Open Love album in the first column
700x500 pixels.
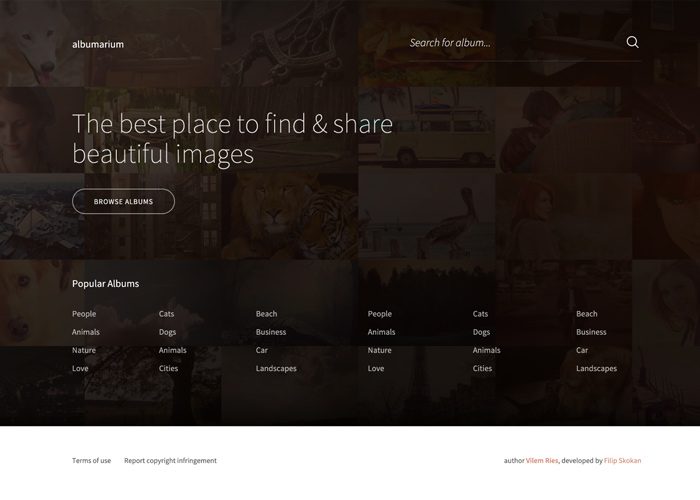coord(80,368)
